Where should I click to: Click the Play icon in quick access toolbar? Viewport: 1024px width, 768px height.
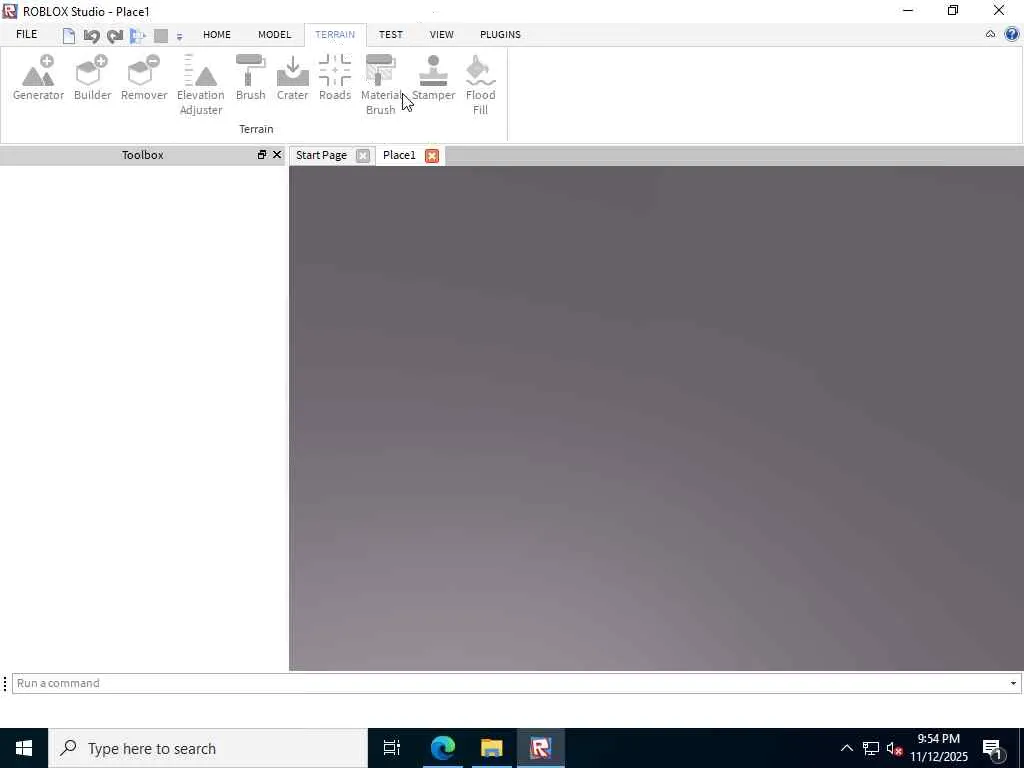[x=137, y=36]
